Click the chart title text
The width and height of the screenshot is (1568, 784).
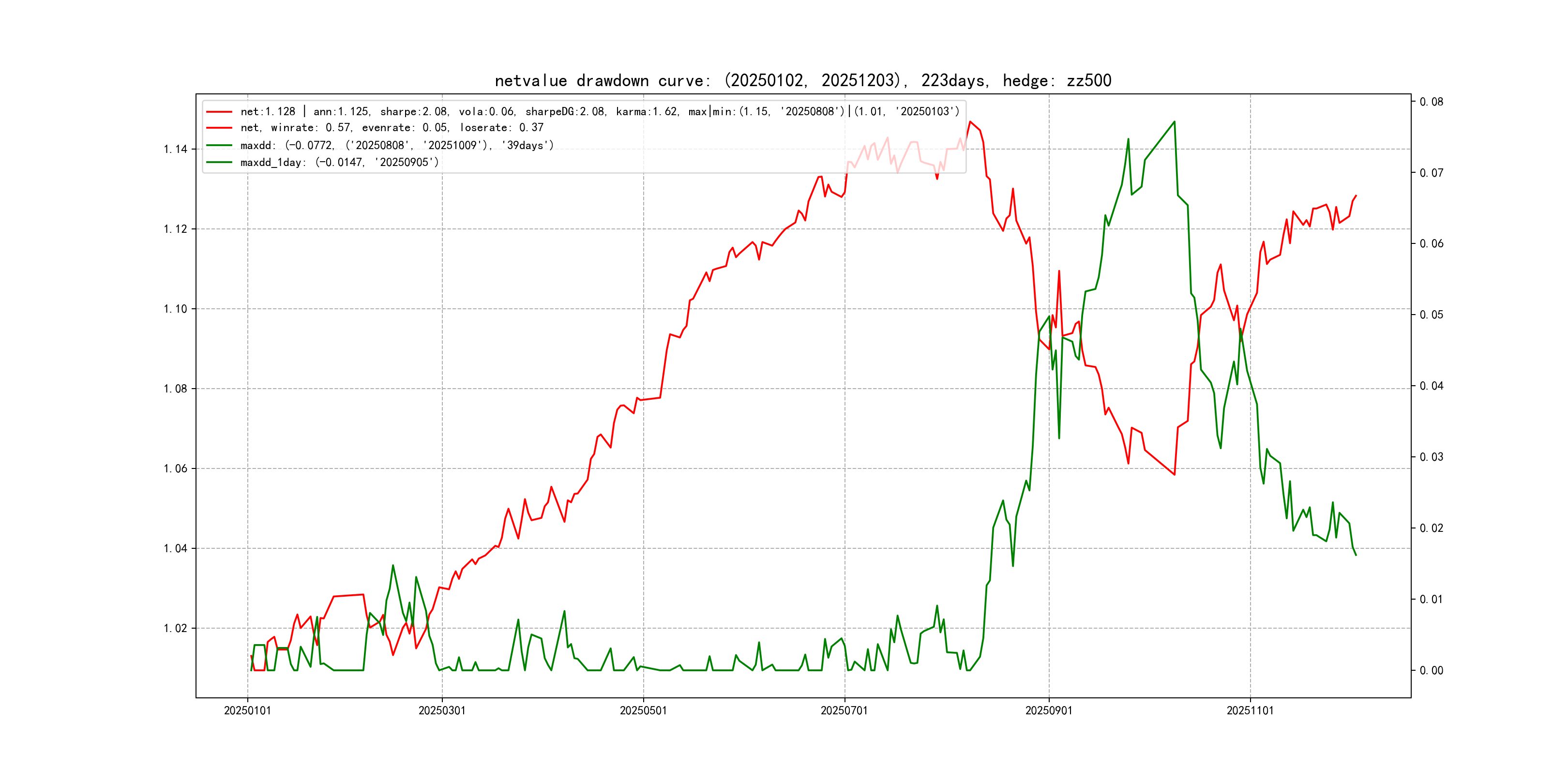pos(803,80)
